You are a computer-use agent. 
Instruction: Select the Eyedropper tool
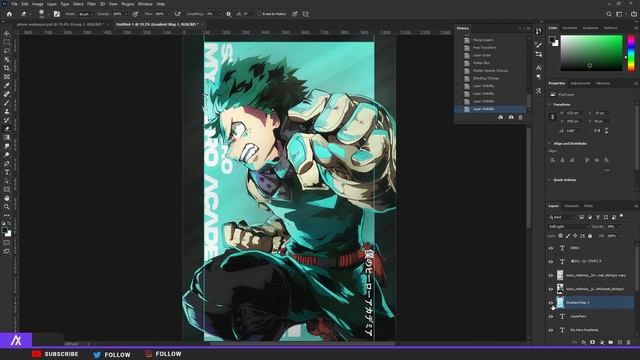coord(7,85)
